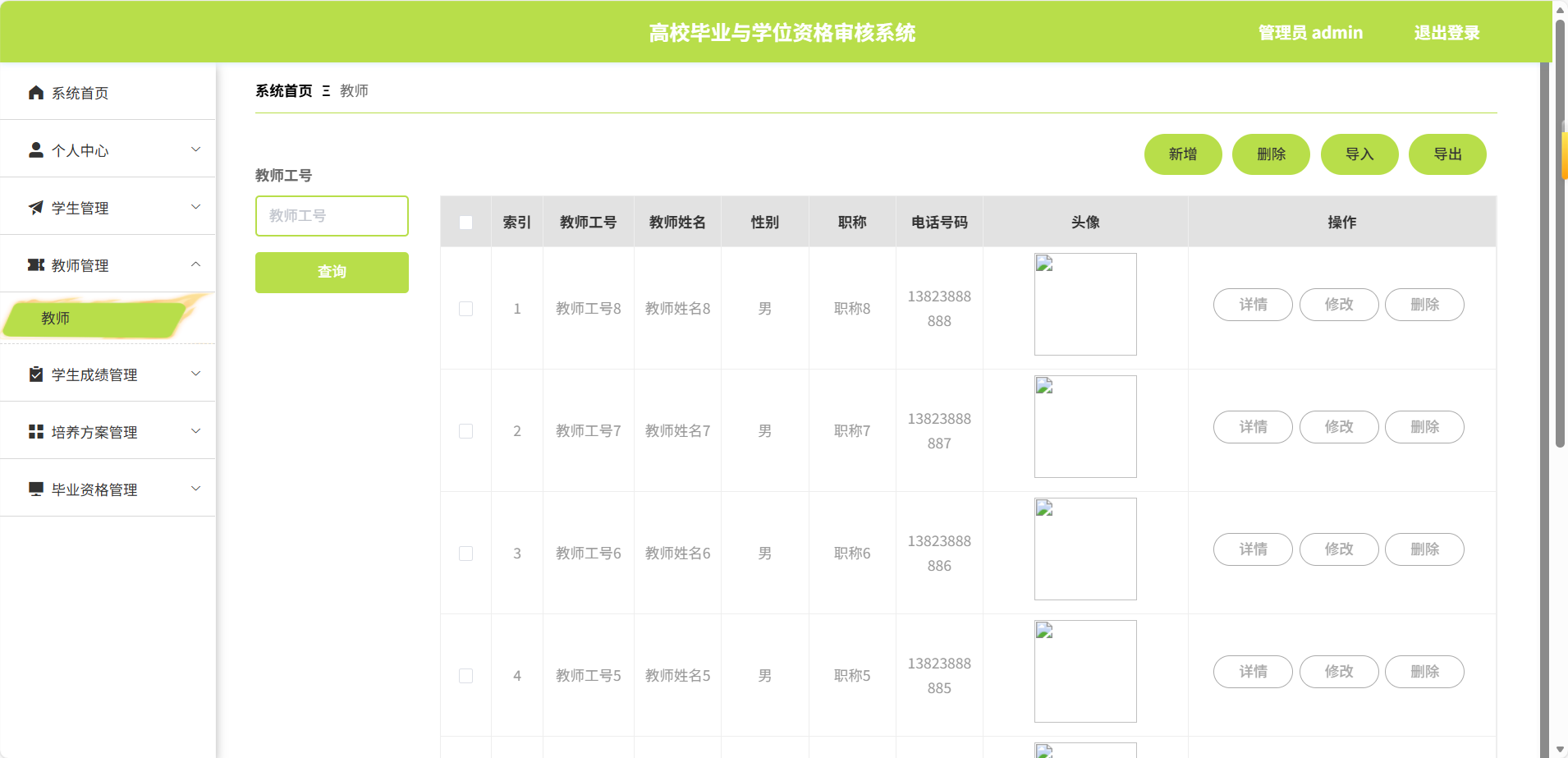
Task: Open the 学生成绩管理 sidebar menu
Action: pyautogui.click(x=108, y=374)
